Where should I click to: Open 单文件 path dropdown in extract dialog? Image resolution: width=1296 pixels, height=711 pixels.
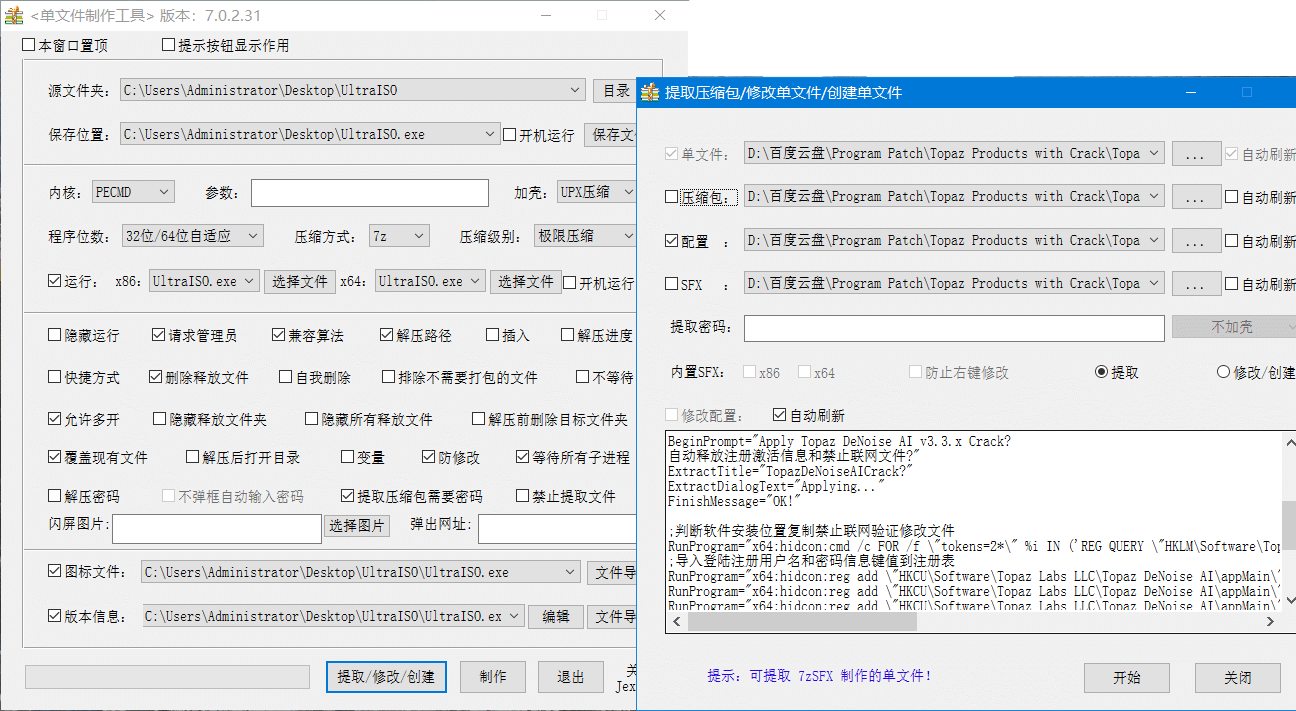point(1155,153)
